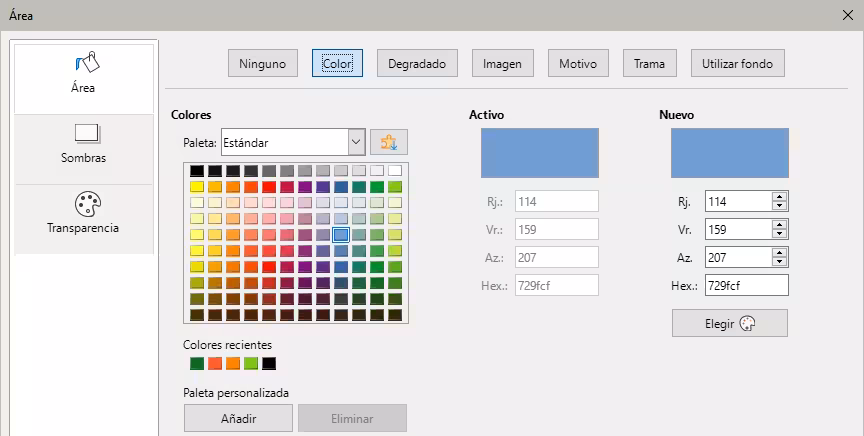Select the highlighted light blue palette swatch

[x=341, y=235]
